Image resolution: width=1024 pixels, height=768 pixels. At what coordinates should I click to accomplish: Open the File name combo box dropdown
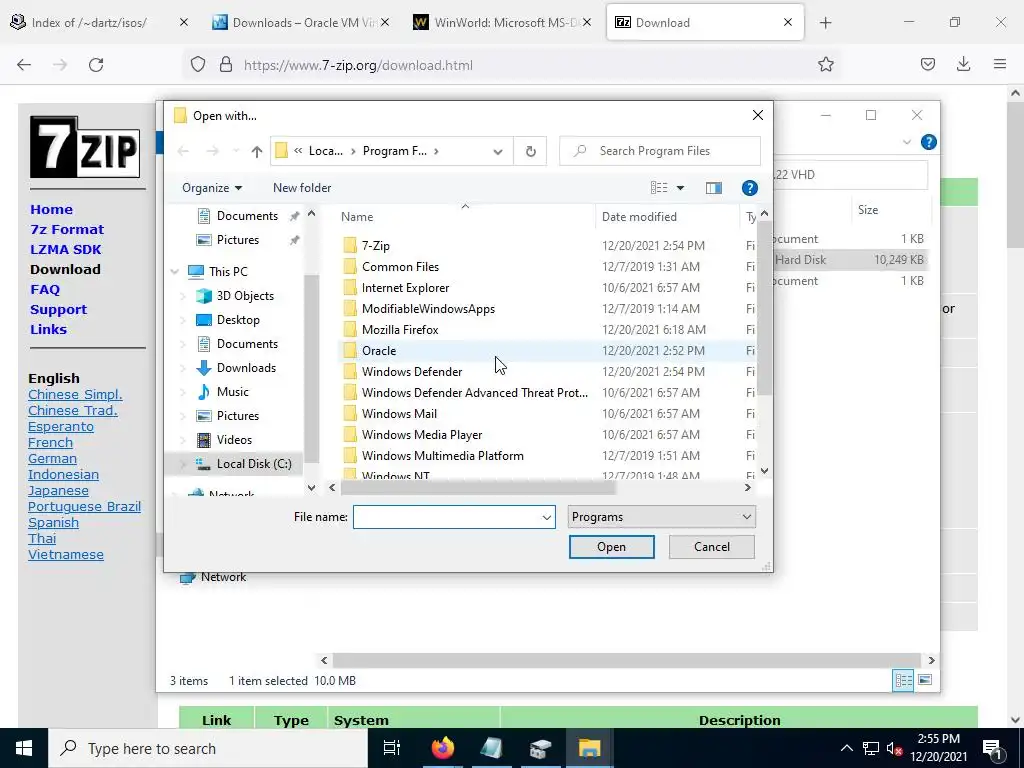[x=546, y=517]
